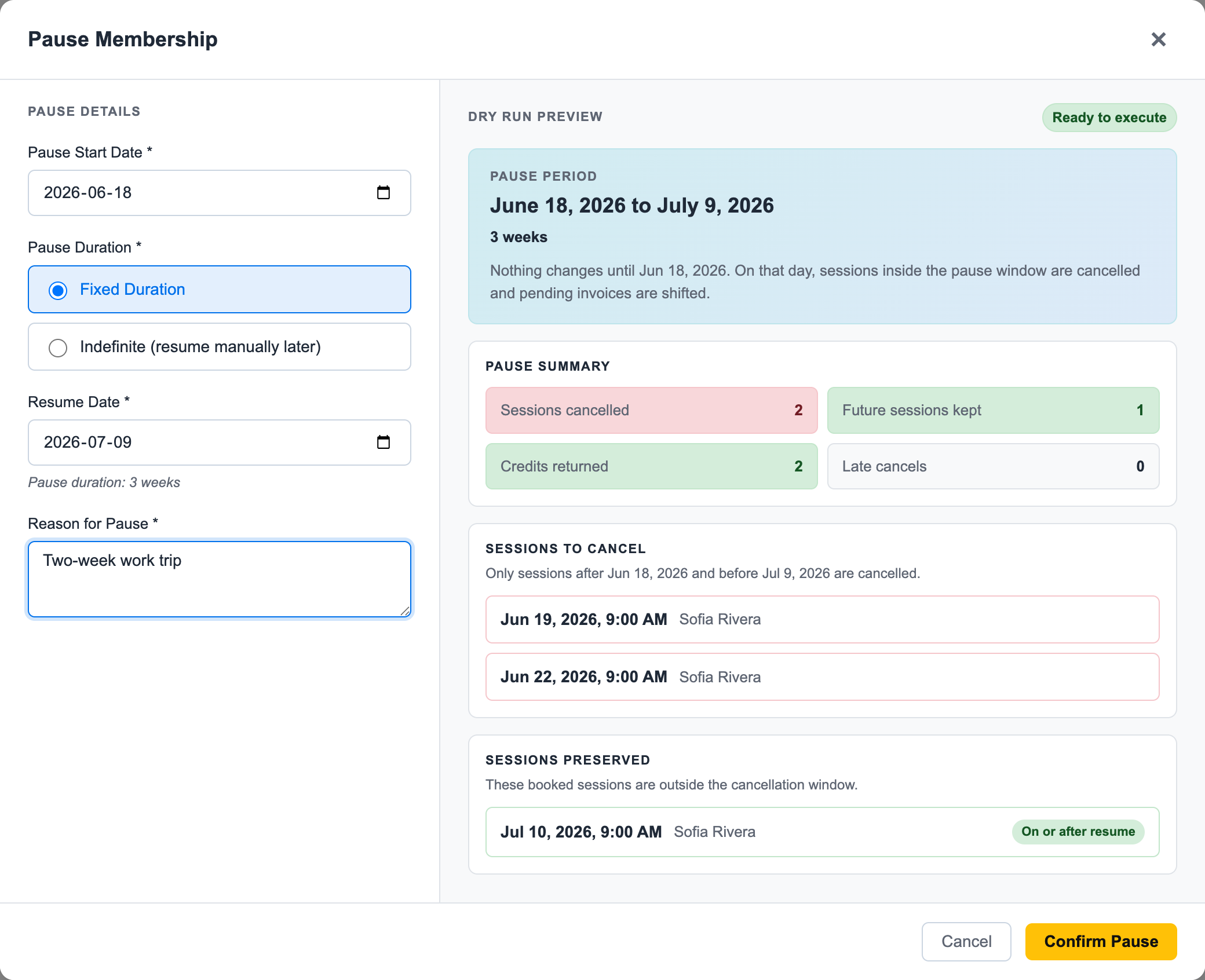This screenshot has width=1205, height=980.
Task: Select the Jul 10, 2026 preserved session
Action: [x=822, y=832]
